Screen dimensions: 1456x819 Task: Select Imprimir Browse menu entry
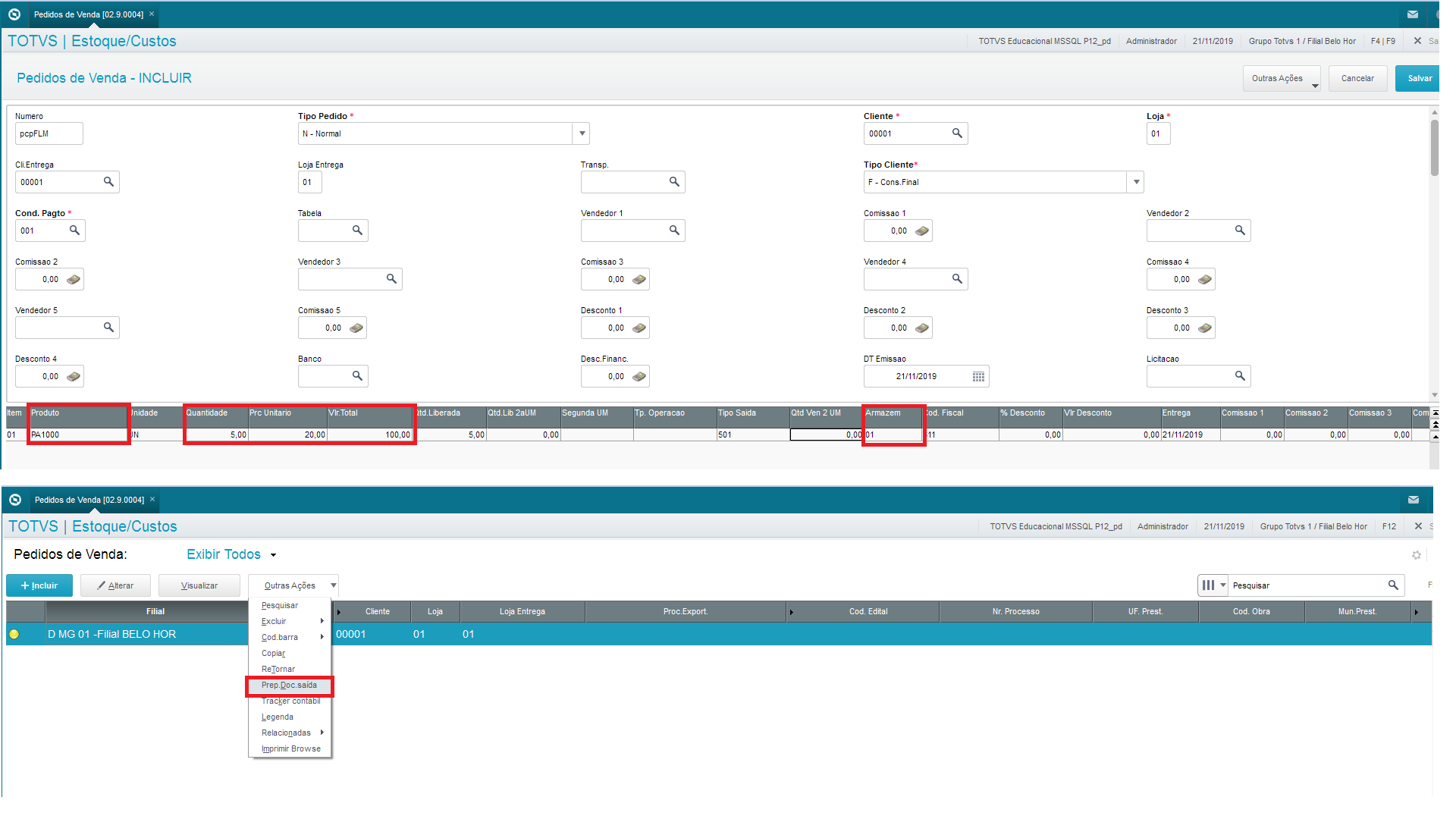(291, 748)
